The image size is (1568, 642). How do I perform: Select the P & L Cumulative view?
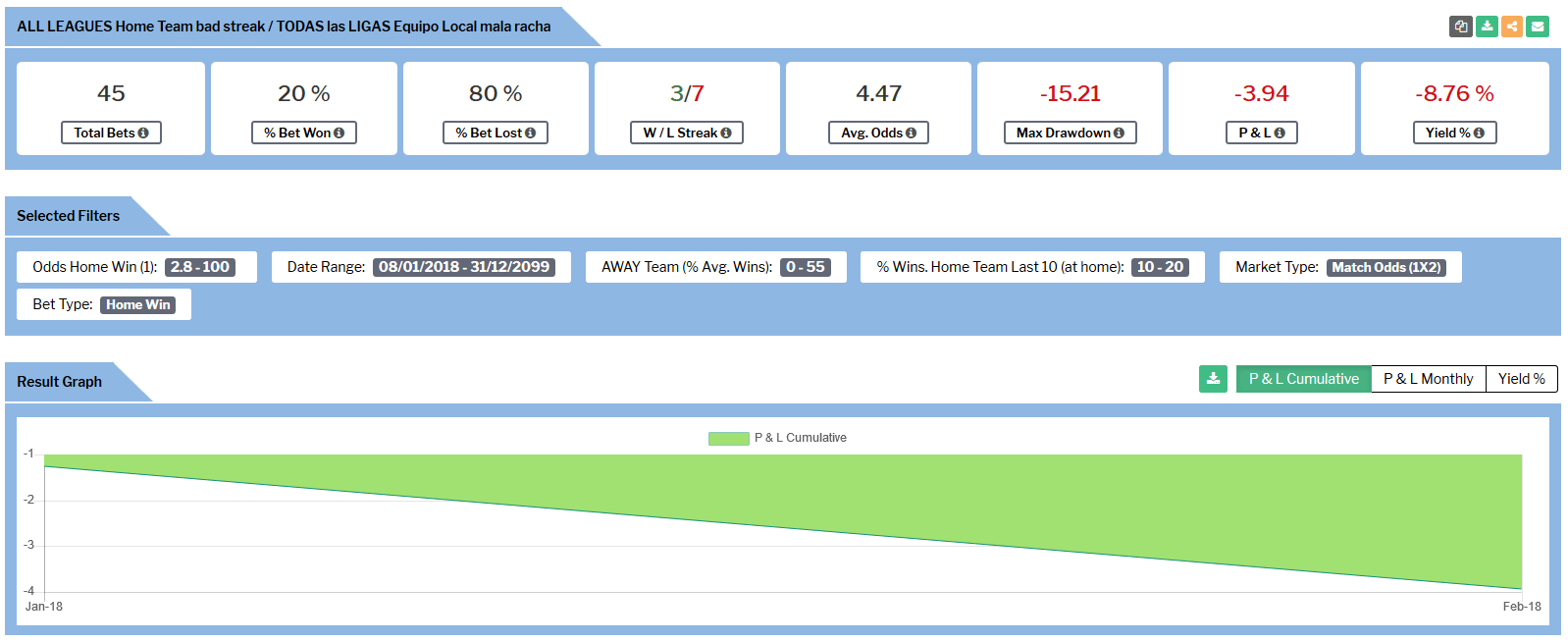1303,379
